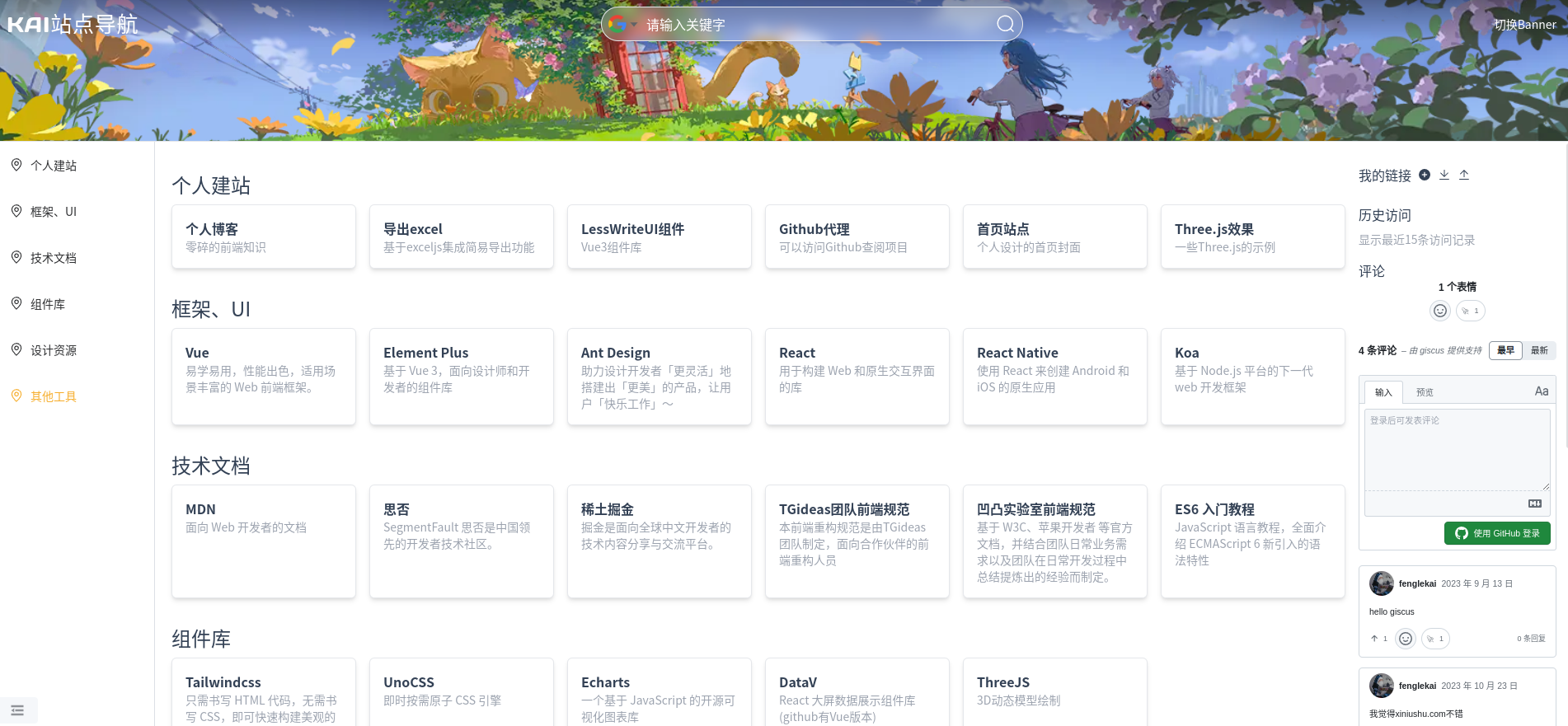
Task: Toggle rocket reaction on hello giscus comment
Action: [1435, 639]
